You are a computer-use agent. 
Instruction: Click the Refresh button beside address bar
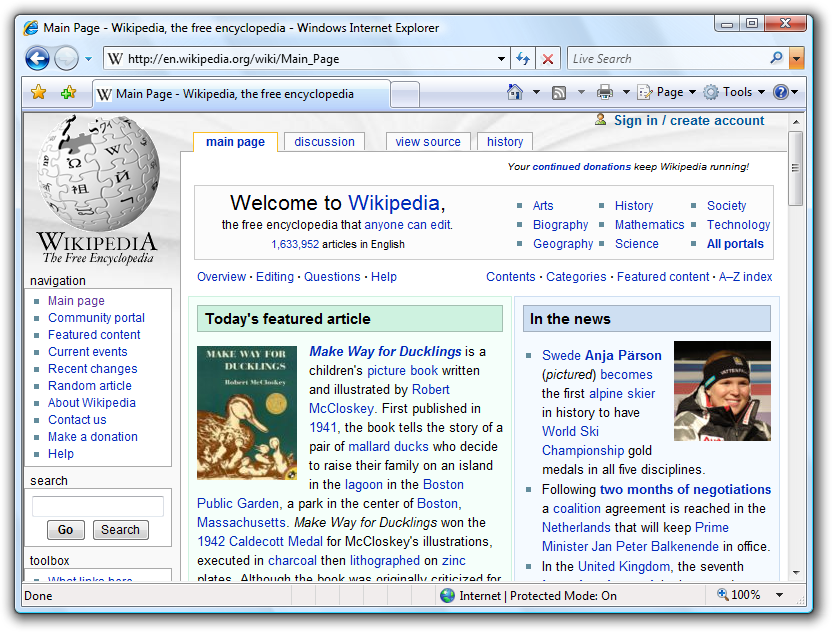pos(523,58)
